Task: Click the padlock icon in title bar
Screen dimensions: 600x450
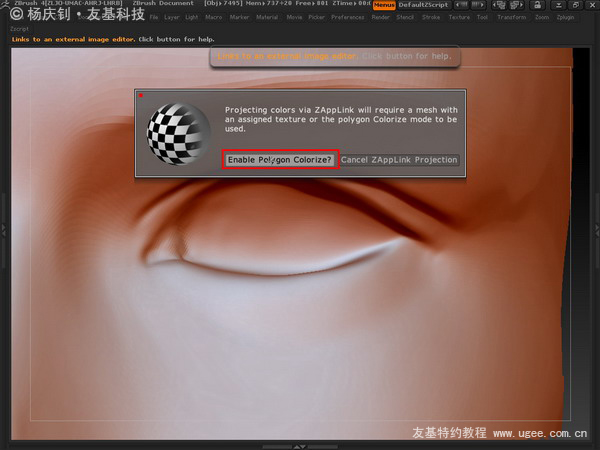Action: point(538,5)
